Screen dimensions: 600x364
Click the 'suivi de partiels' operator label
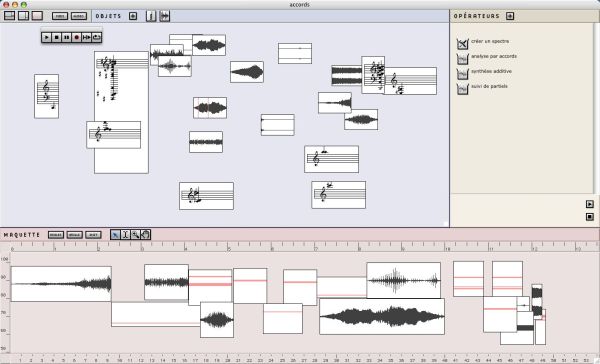tap(489, 86)
